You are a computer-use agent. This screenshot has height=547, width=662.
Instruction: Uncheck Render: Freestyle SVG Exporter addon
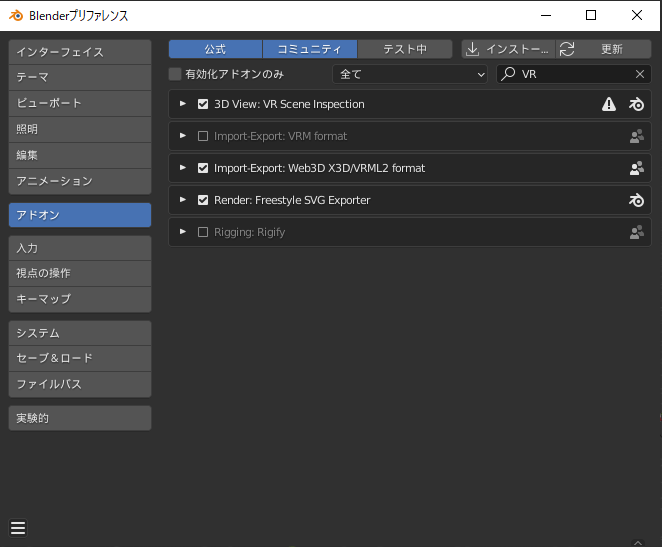point(203,200)
